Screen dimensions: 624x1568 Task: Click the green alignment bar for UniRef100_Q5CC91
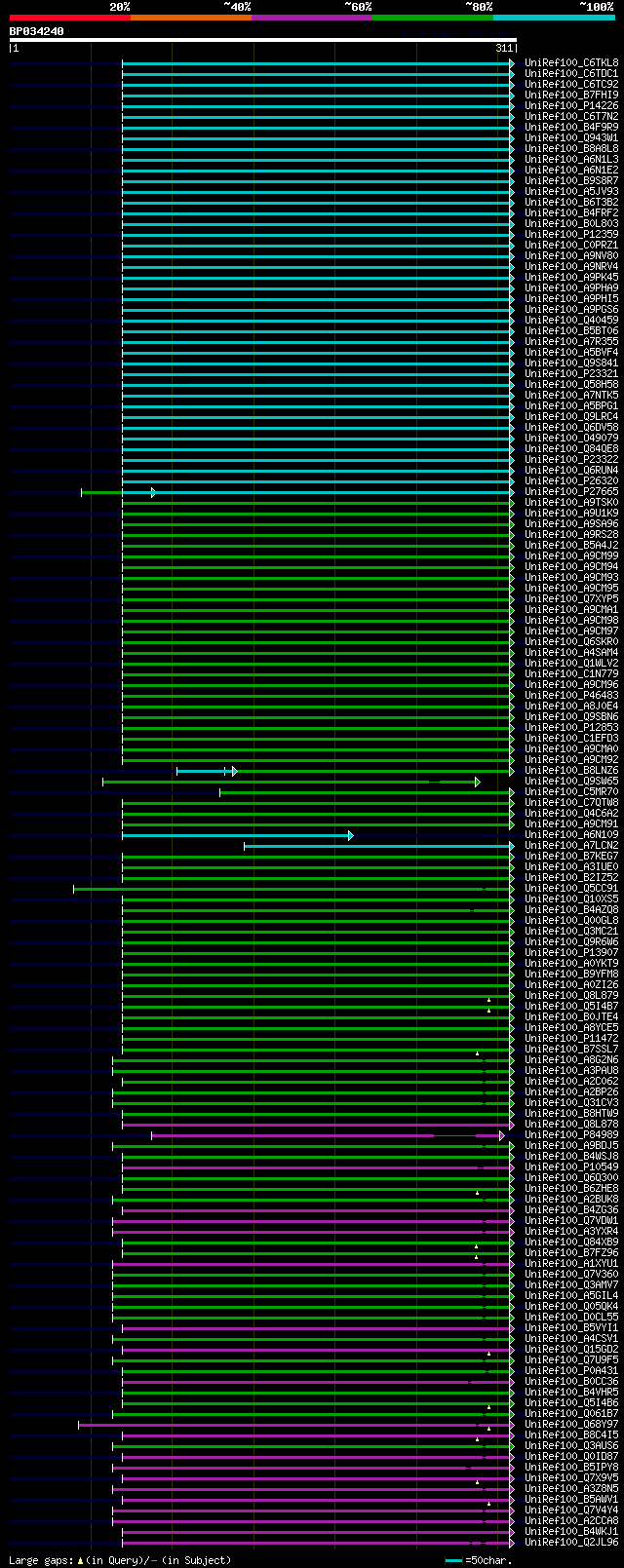(292, 889)
